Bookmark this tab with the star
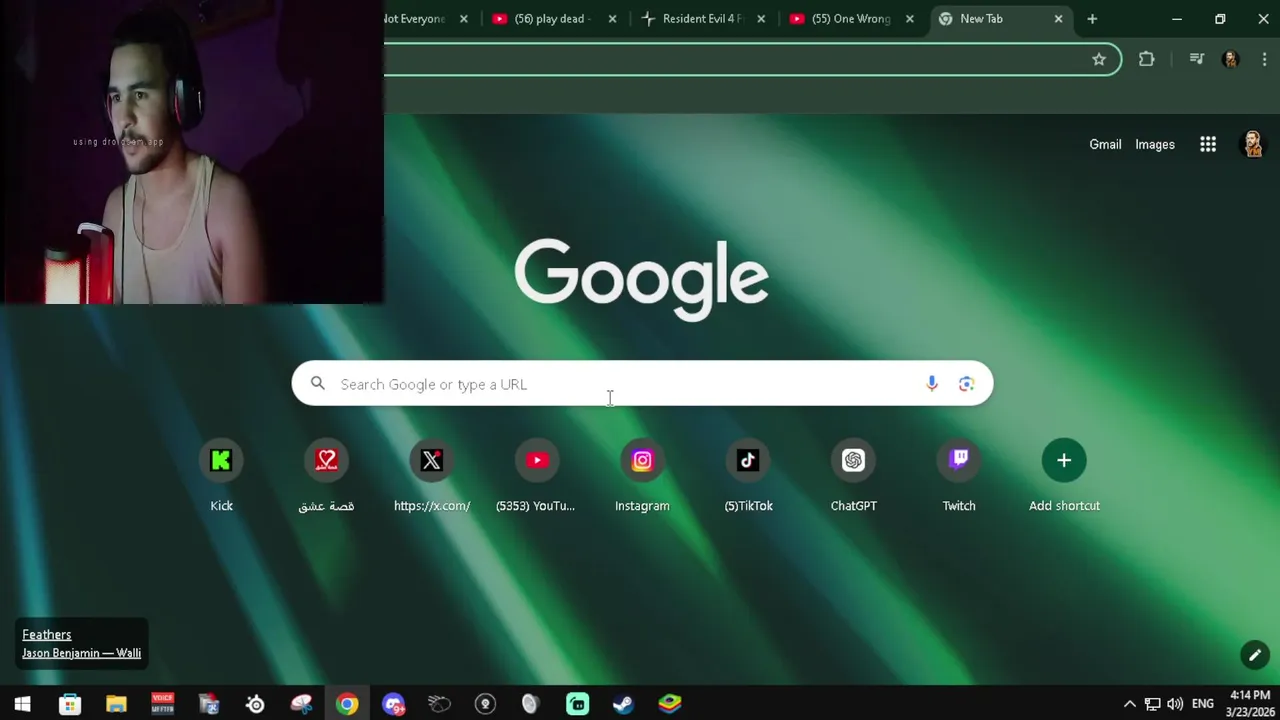This screenshot has width=1280, height=720. [1099, 60]
